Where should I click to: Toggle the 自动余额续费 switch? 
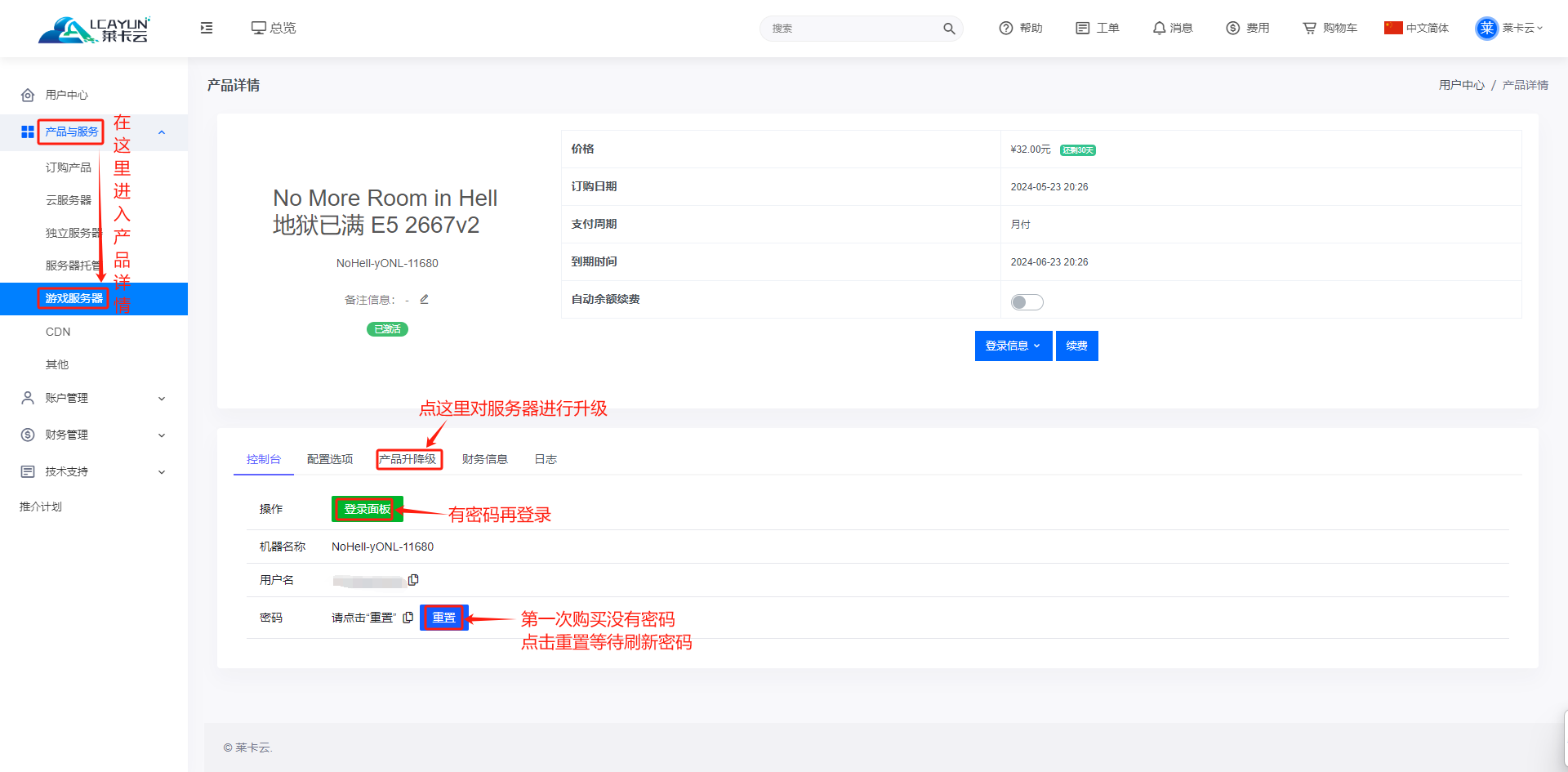(x=1027, y=302)
